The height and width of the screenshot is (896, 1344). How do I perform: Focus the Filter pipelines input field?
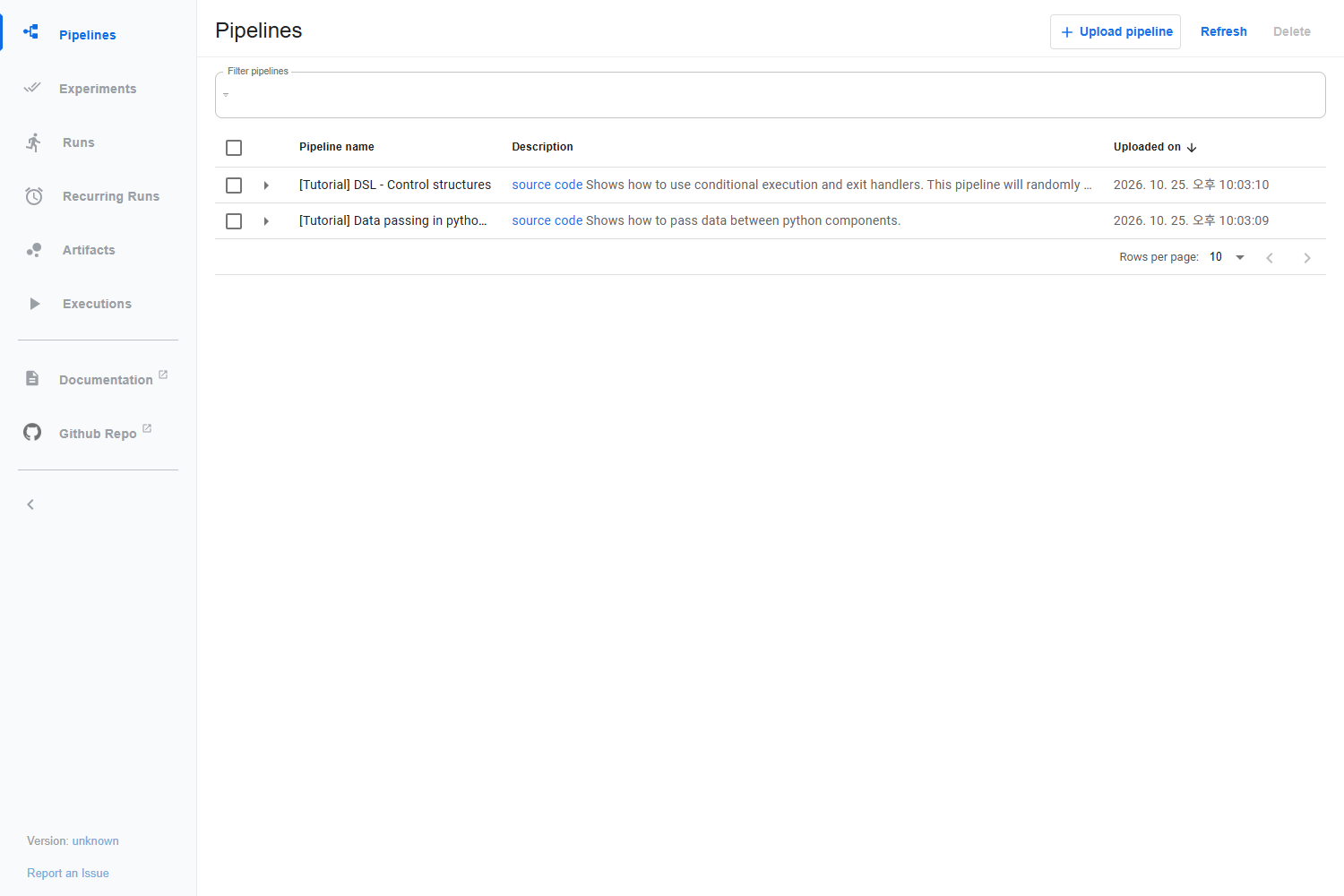click(771, 95)
